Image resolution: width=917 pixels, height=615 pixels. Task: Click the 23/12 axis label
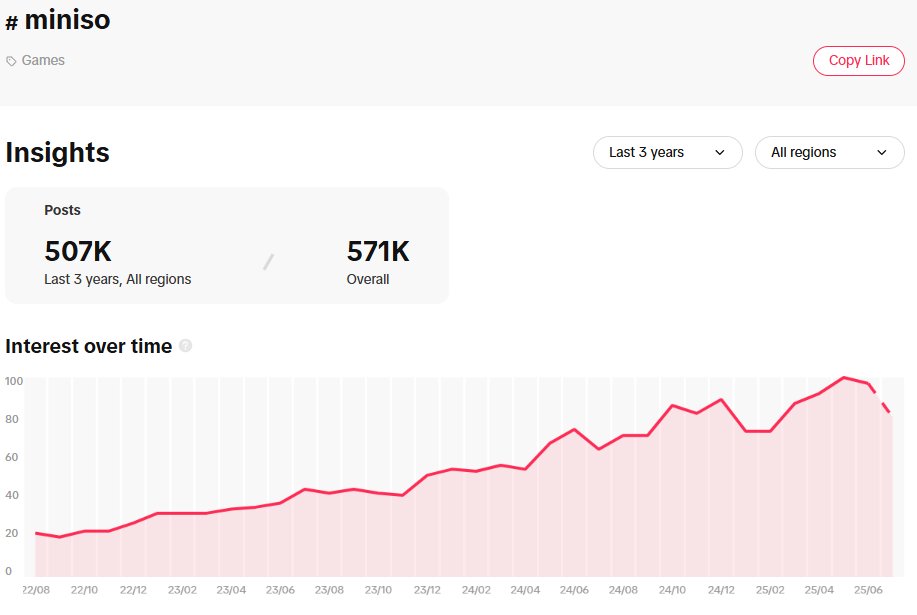427,590
